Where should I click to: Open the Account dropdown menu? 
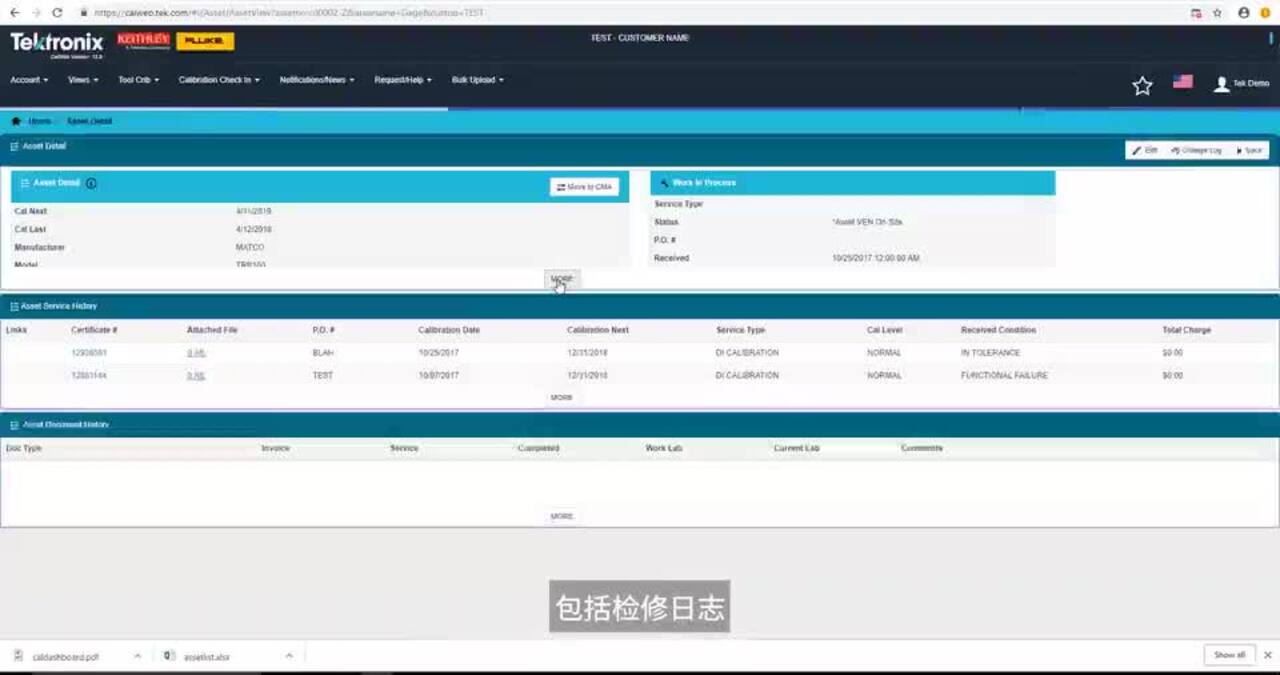(x=29, y=80)
